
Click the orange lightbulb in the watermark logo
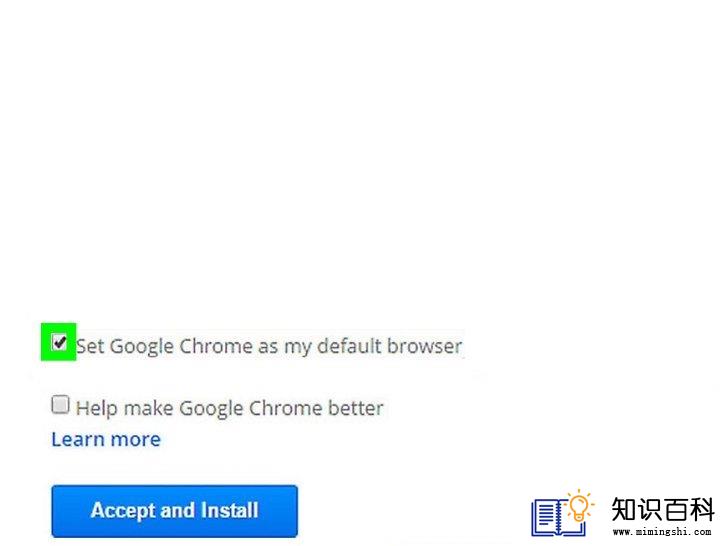click(x=579, y=506)
